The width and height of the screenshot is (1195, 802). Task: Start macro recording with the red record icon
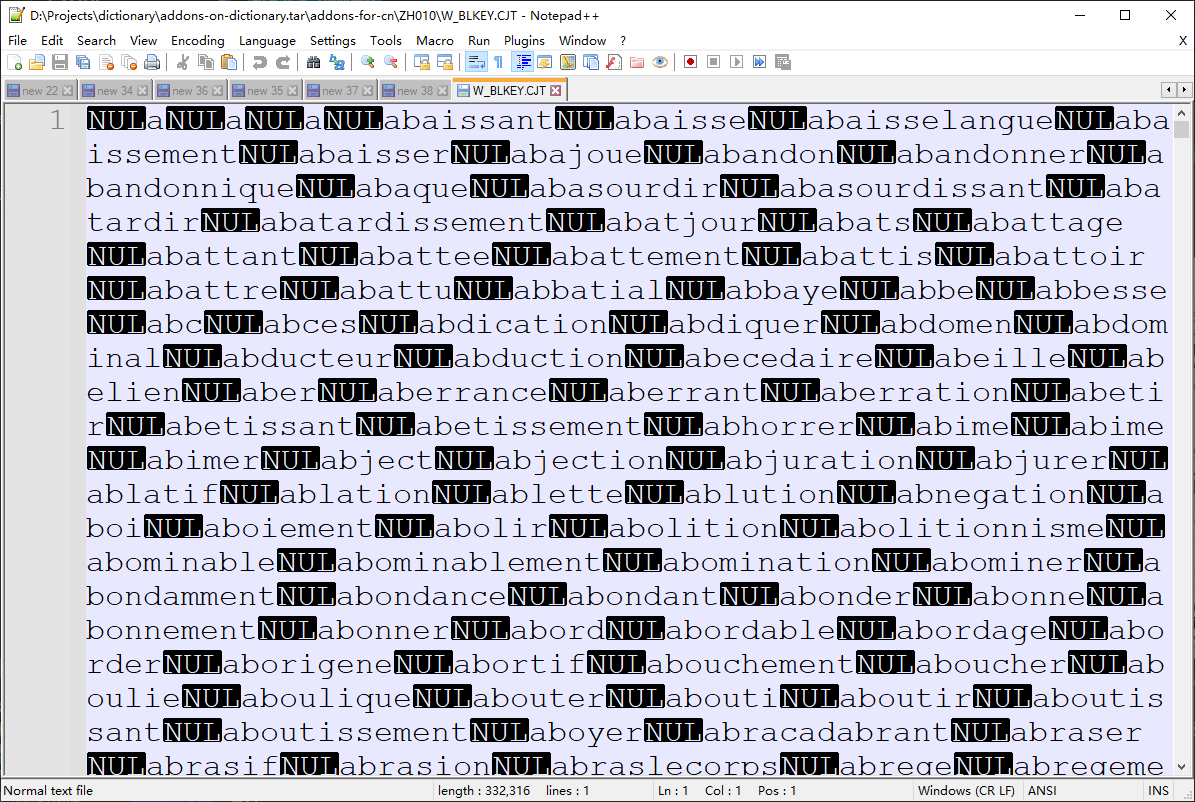point(690,62)
